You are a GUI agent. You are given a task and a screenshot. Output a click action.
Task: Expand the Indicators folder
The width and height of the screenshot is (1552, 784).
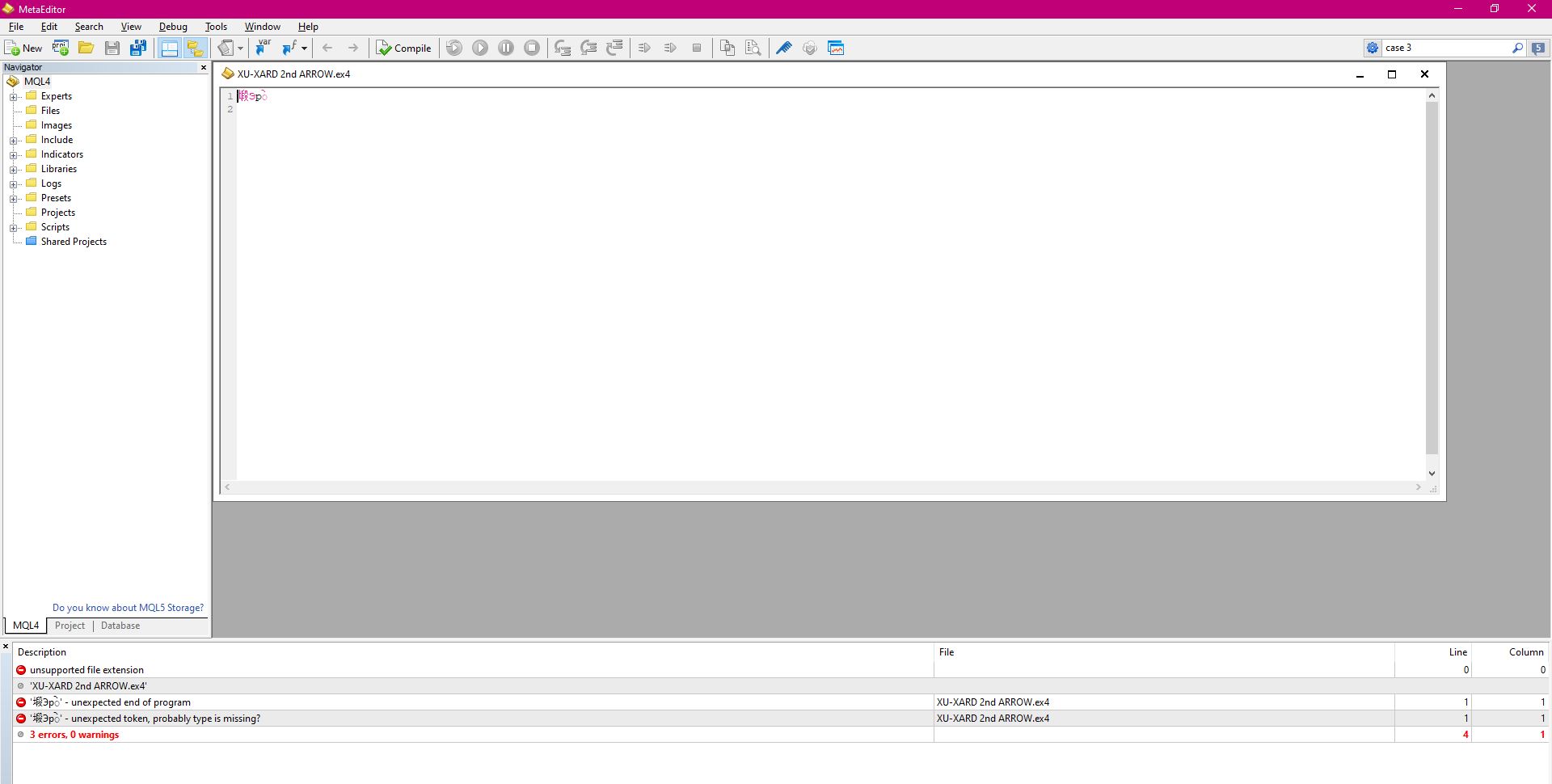point(13,155)
